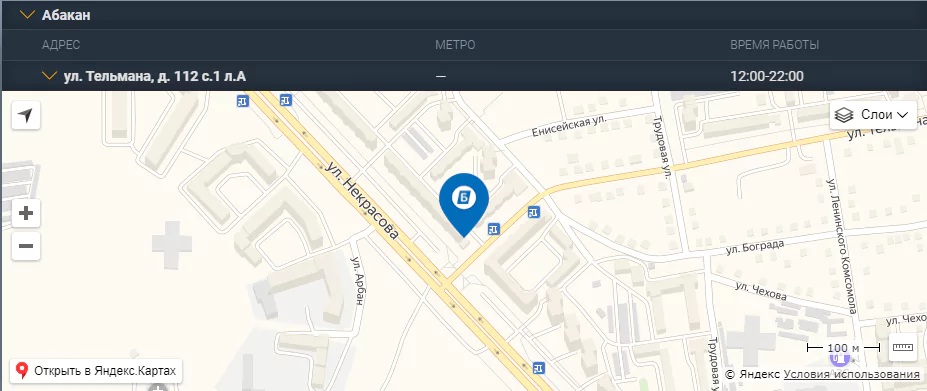The width and height of the screenshot is (927, 391).
Task: Zoom out with the minus button
Action: coord(25,245)
